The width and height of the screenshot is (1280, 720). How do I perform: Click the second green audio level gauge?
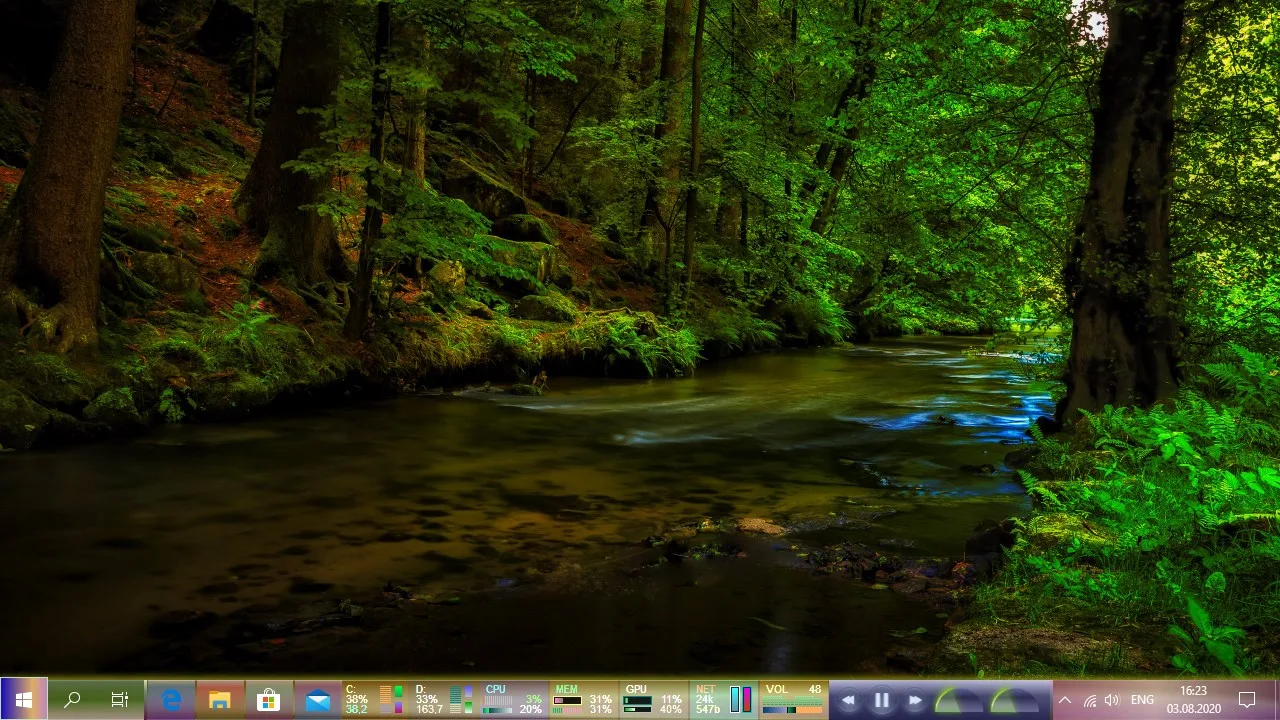coord(1014,700)
